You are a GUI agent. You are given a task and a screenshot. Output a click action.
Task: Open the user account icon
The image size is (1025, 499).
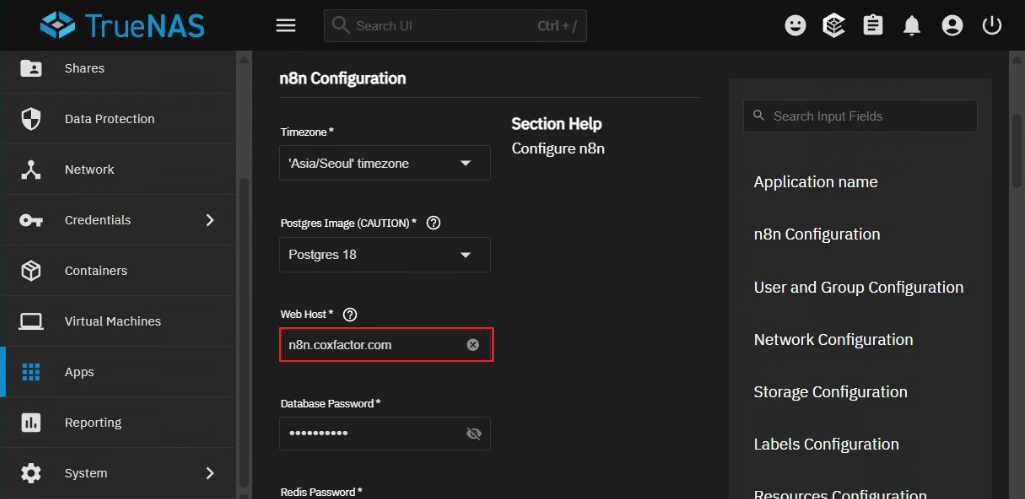952,26
